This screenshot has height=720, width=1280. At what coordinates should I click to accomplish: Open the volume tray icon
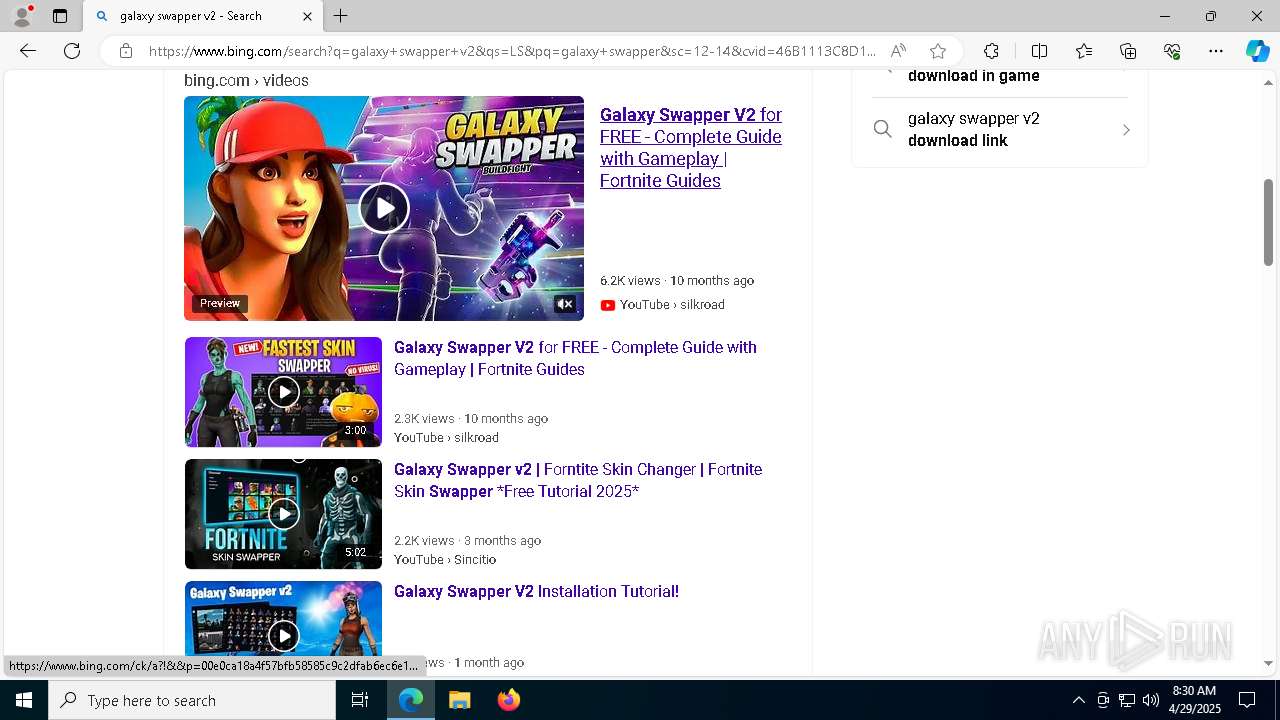tap(1151, 700)
